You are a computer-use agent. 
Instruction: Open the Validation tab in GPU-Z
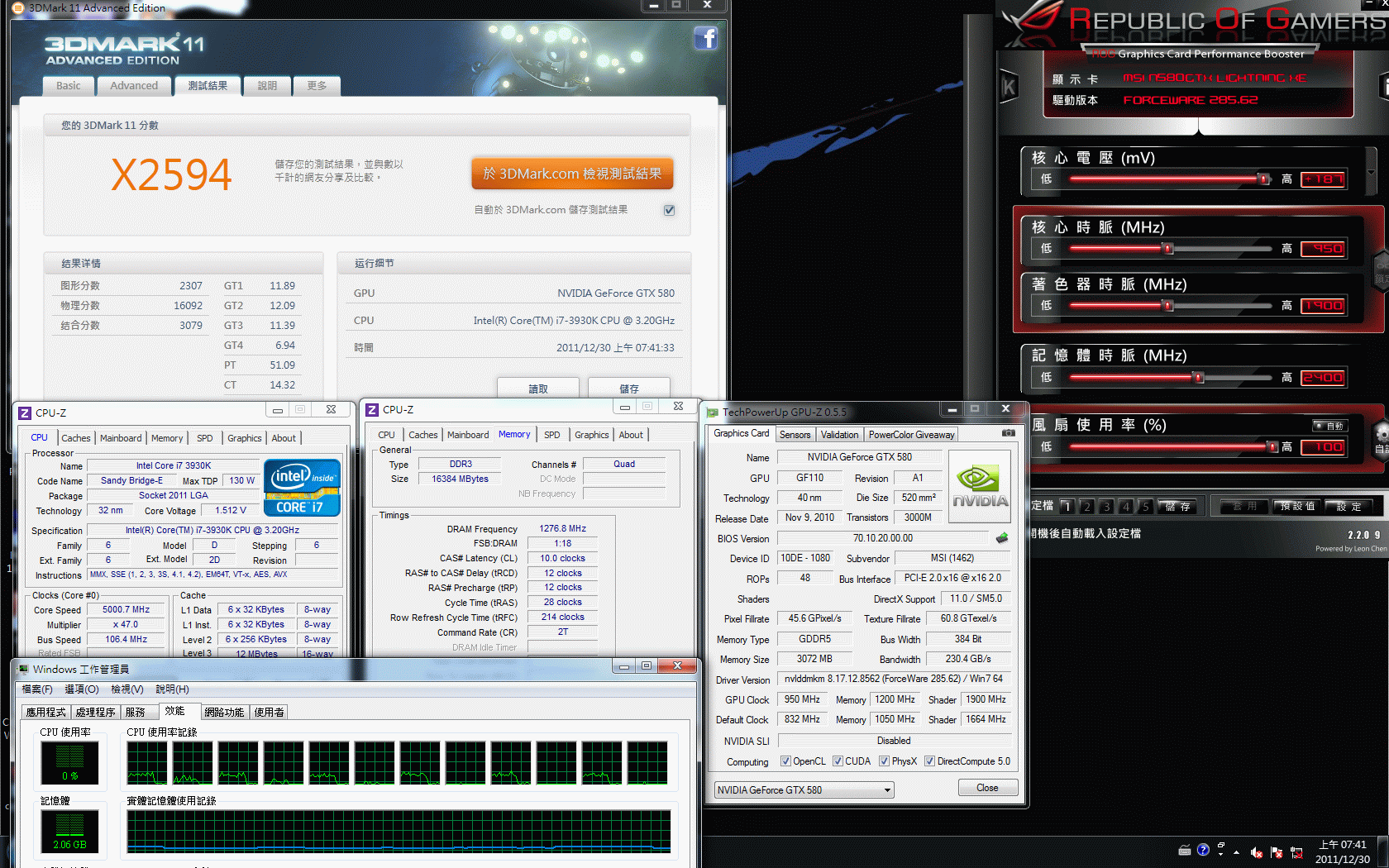coord(839,435)
